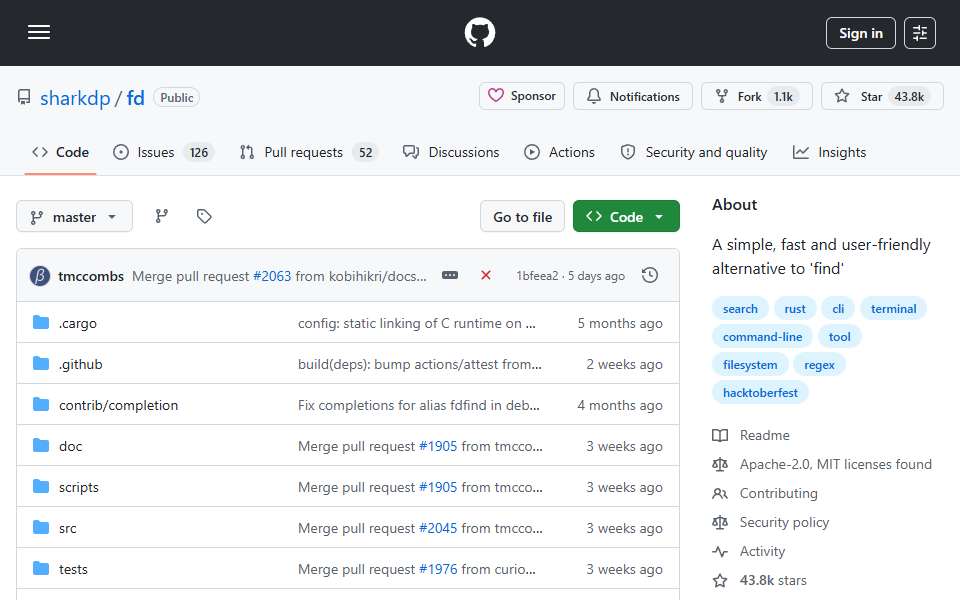View failed checks red X status
Image resolution: width=960 pixels, height=600 pixels.
[x=486, y=276]
